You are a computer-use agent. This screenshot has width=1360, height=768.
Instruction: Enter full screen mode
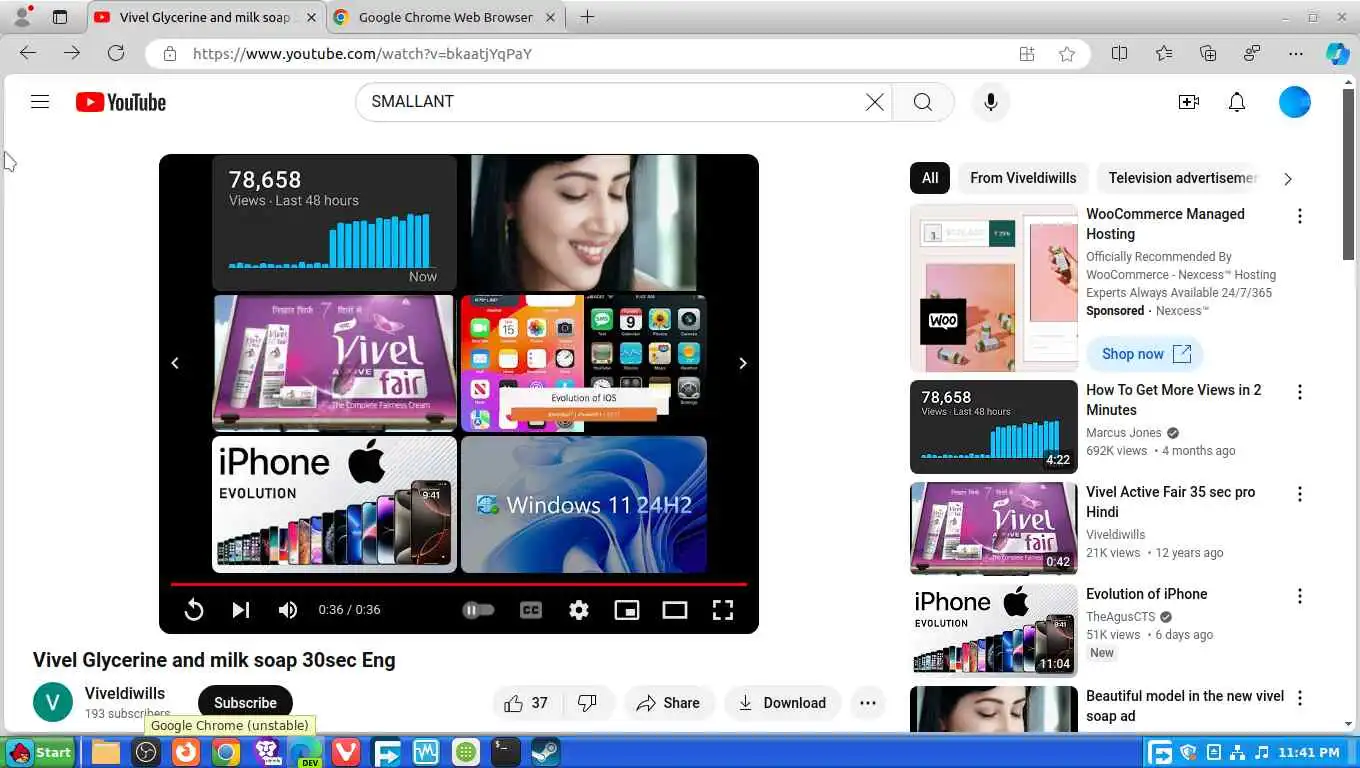pyautogui.click(x=723, y=610)
